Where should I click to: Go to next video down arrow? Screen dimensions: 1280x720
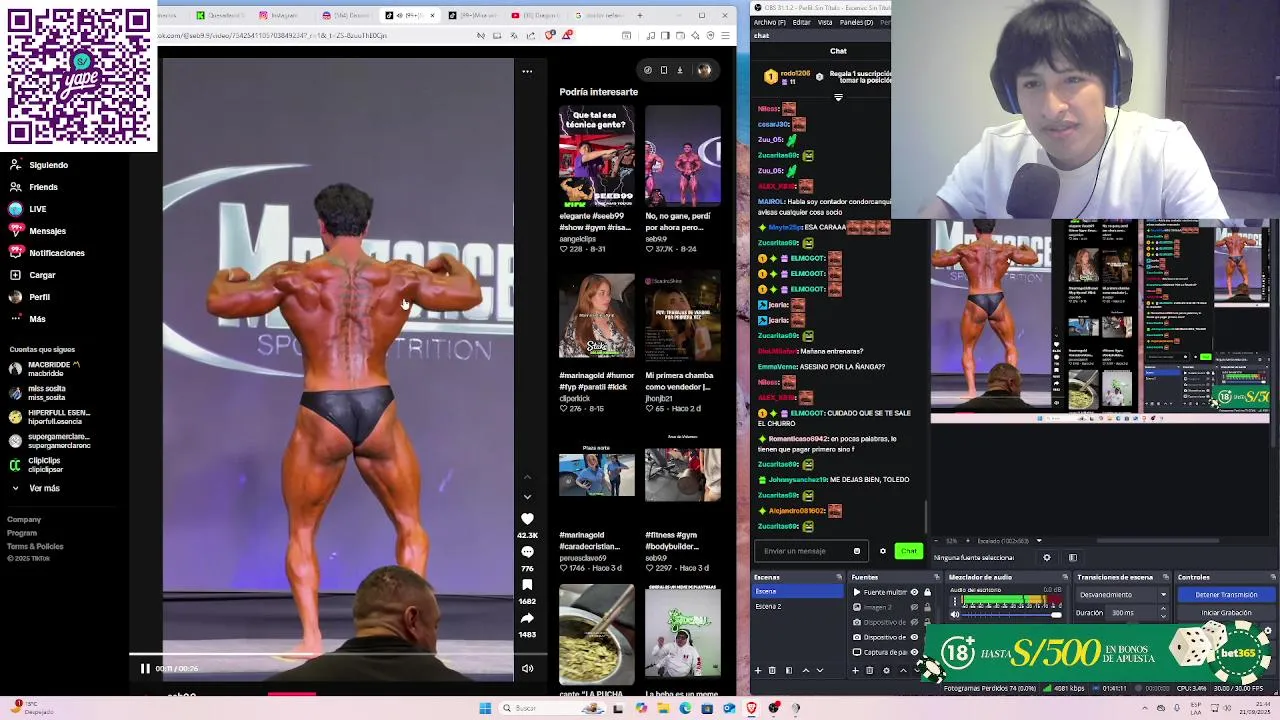point(527,496)
